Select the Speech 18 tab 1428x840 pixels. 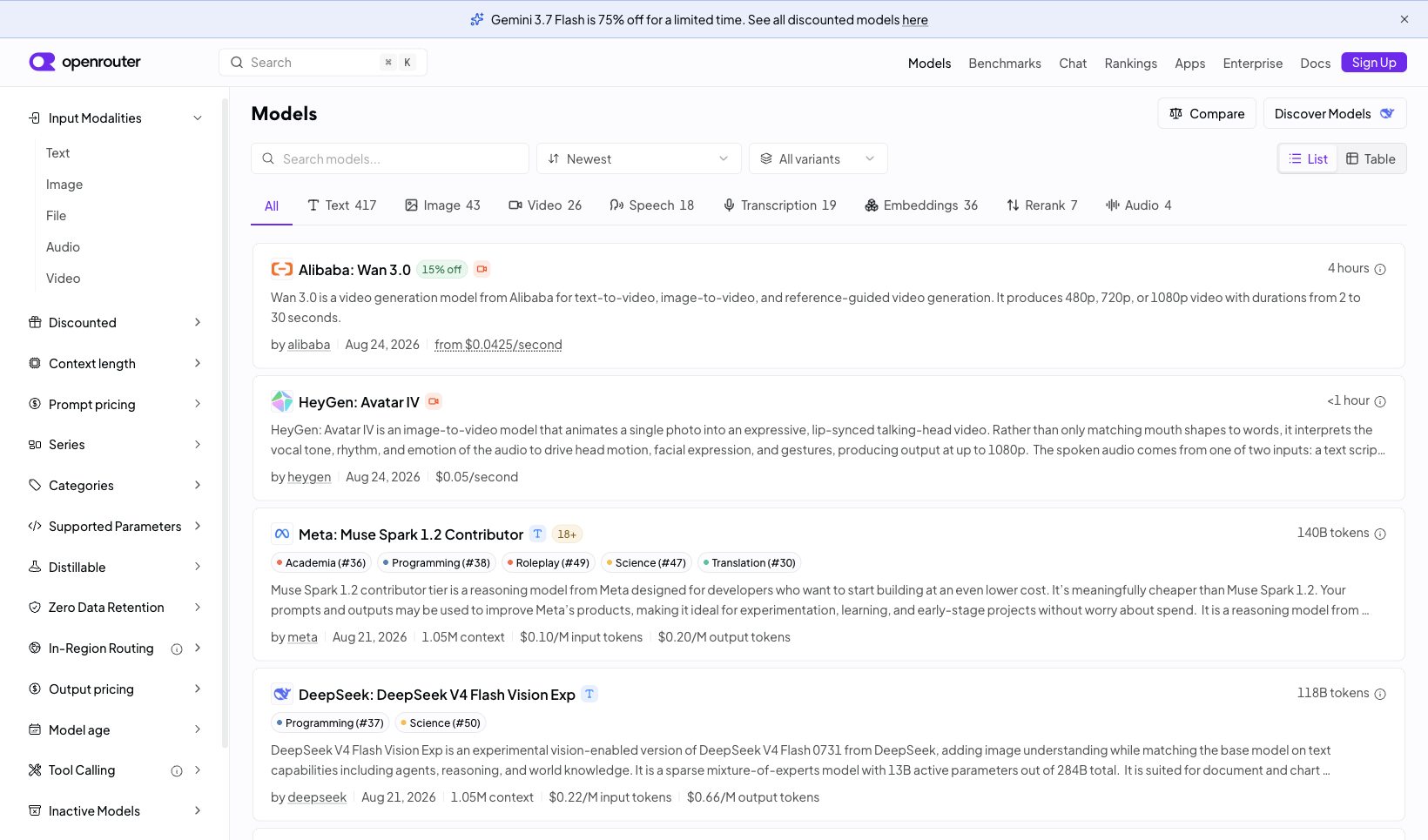[x=652, y=205]
